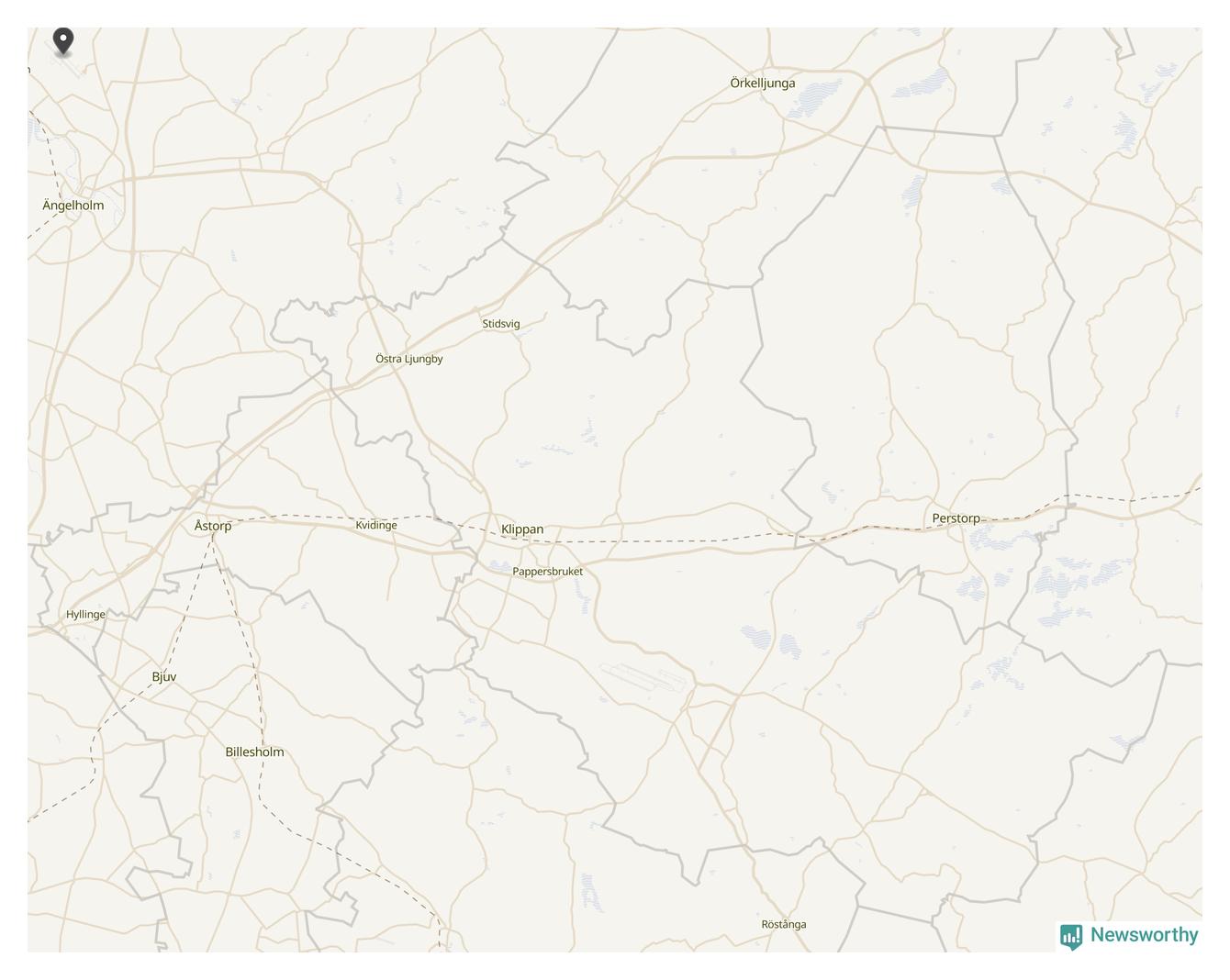Select the Klippan town label
This screenshot has height=980, width=1230.
click(522, 529)
